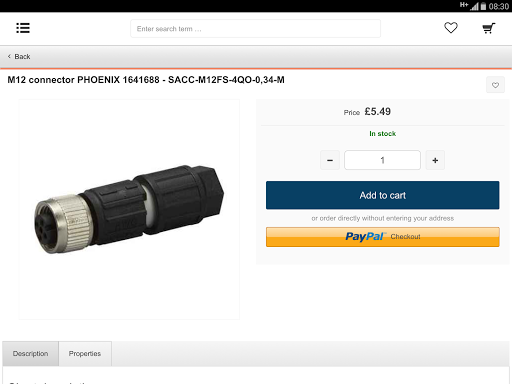
Task: Open the wishlist heart icon in header
Action: coord(451,28)
